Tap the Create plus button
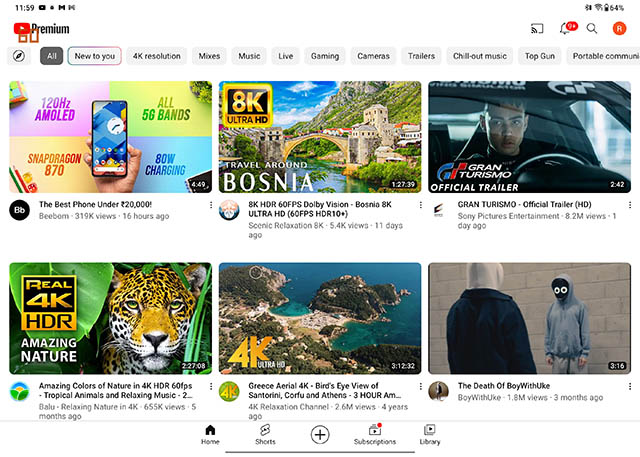 [x=320, y=435]
